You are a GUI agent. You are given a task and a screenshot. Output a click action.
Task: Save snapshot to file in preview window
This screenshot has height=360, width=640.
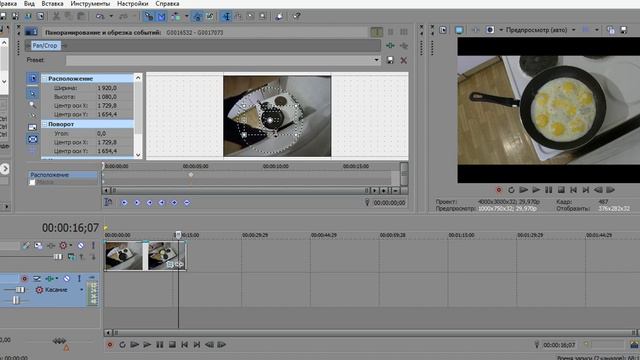pos(624,30)
